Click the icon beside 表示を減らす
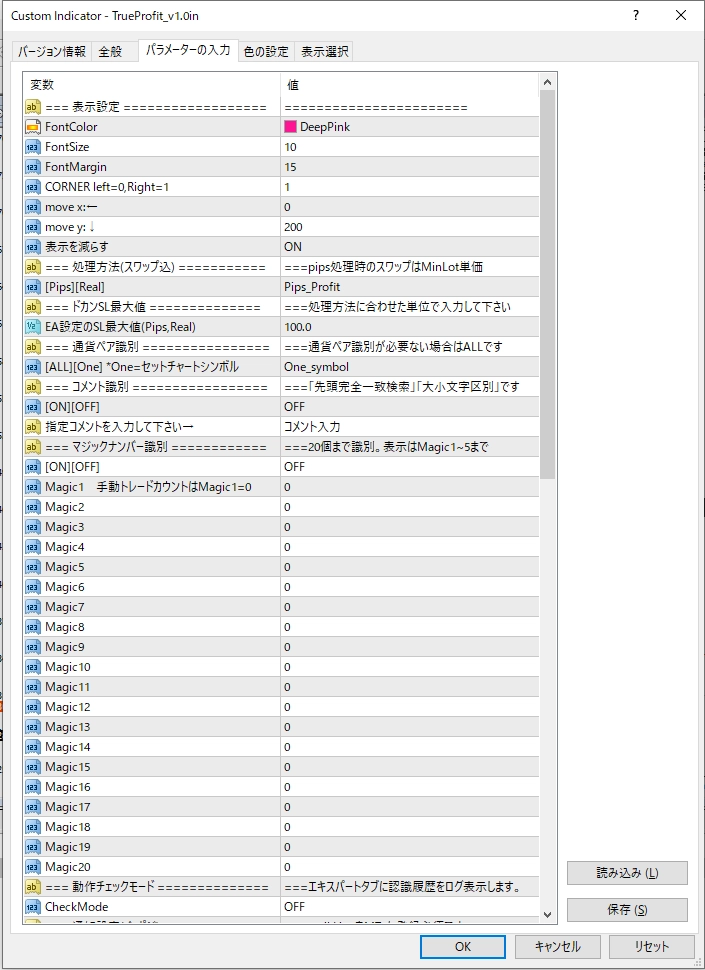Screen dimensions: 705x970 33,247
